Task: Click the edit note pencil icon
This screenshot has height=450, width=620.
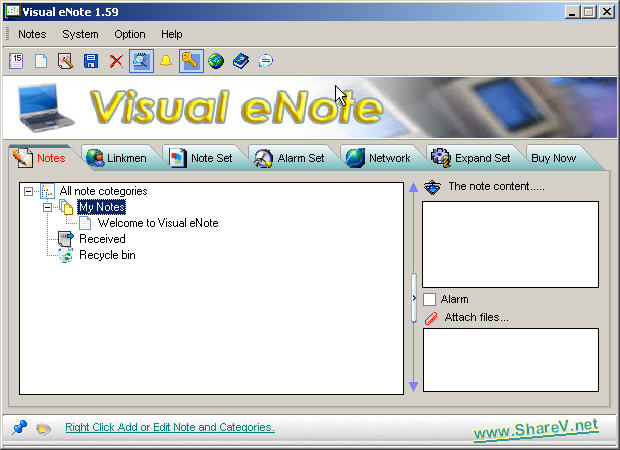Action: coord(66,61)
